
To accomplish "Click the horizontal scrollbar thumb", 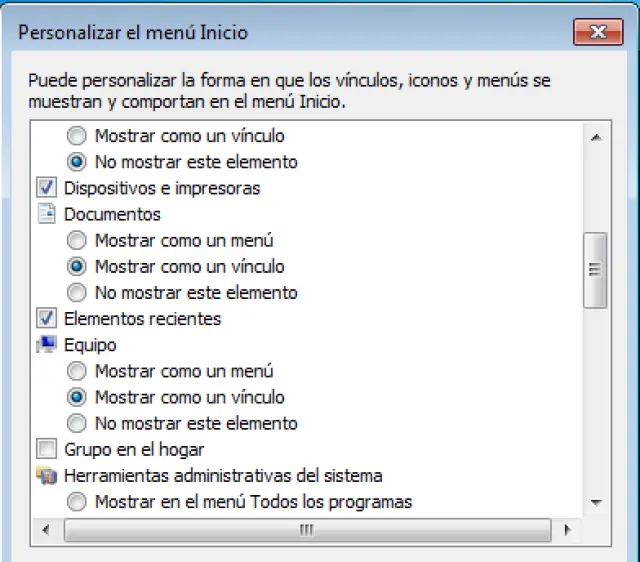I will pos(305,529).
